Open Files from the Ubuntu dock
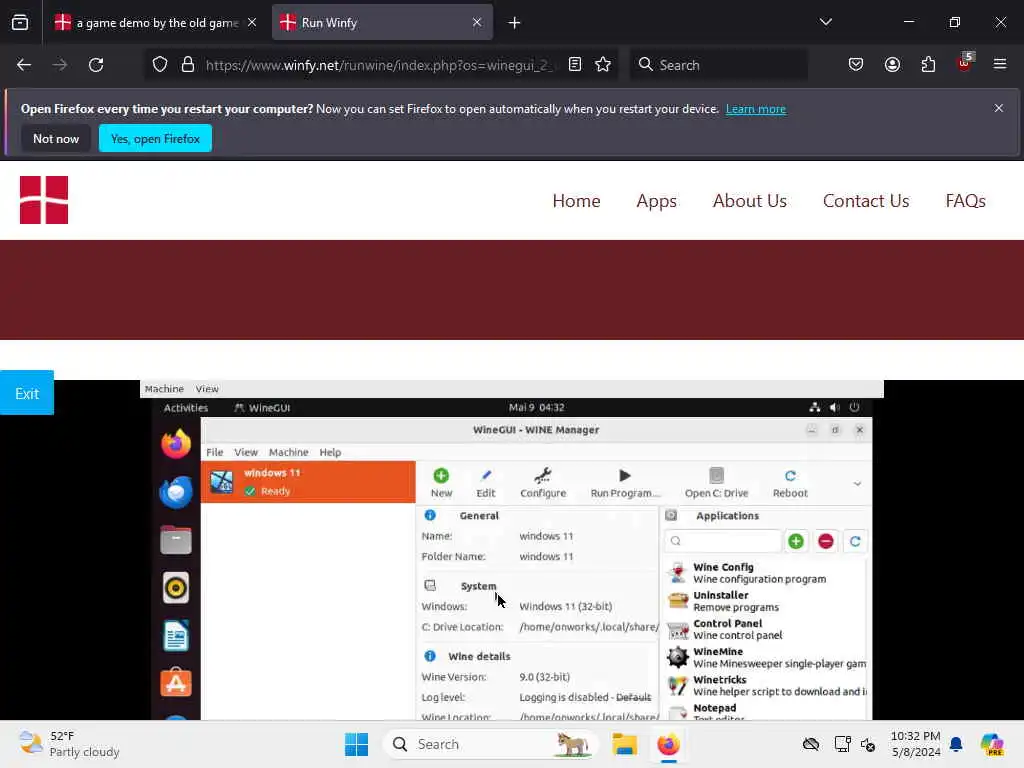Screen dimensions: 1024x768 pos(176,540)
